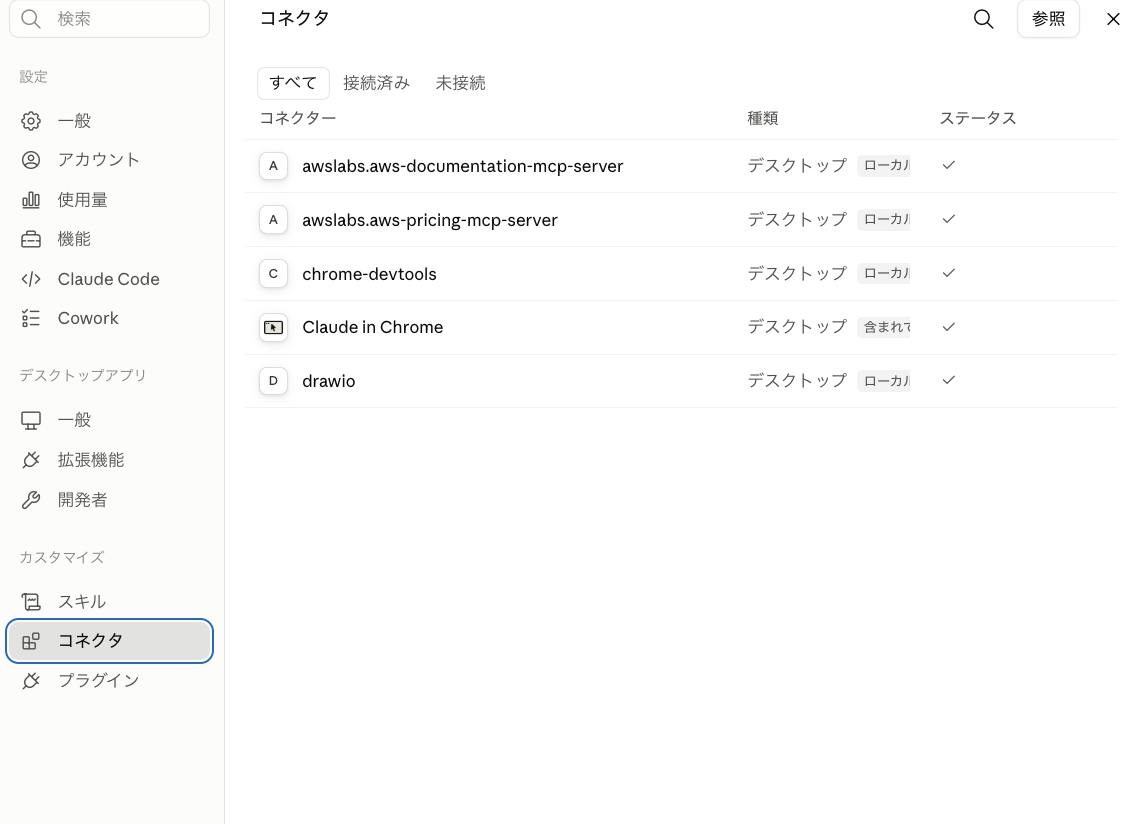Open the アカウント profile settings

point(109,159)
